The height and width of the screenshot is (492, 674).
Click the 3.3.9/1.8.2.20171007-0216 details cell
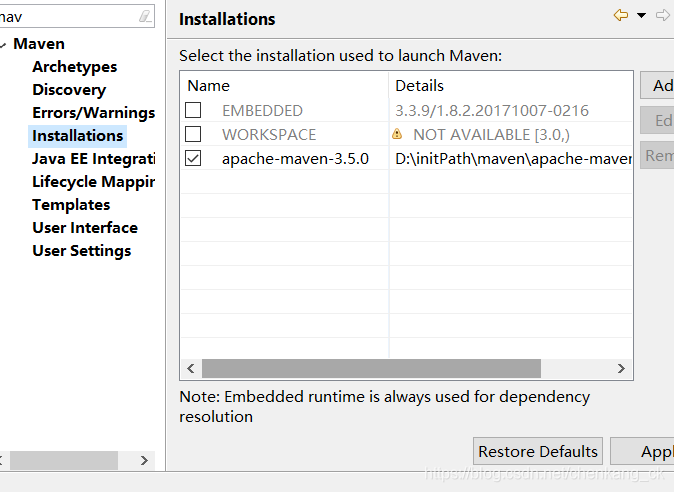tap(492, 111)
